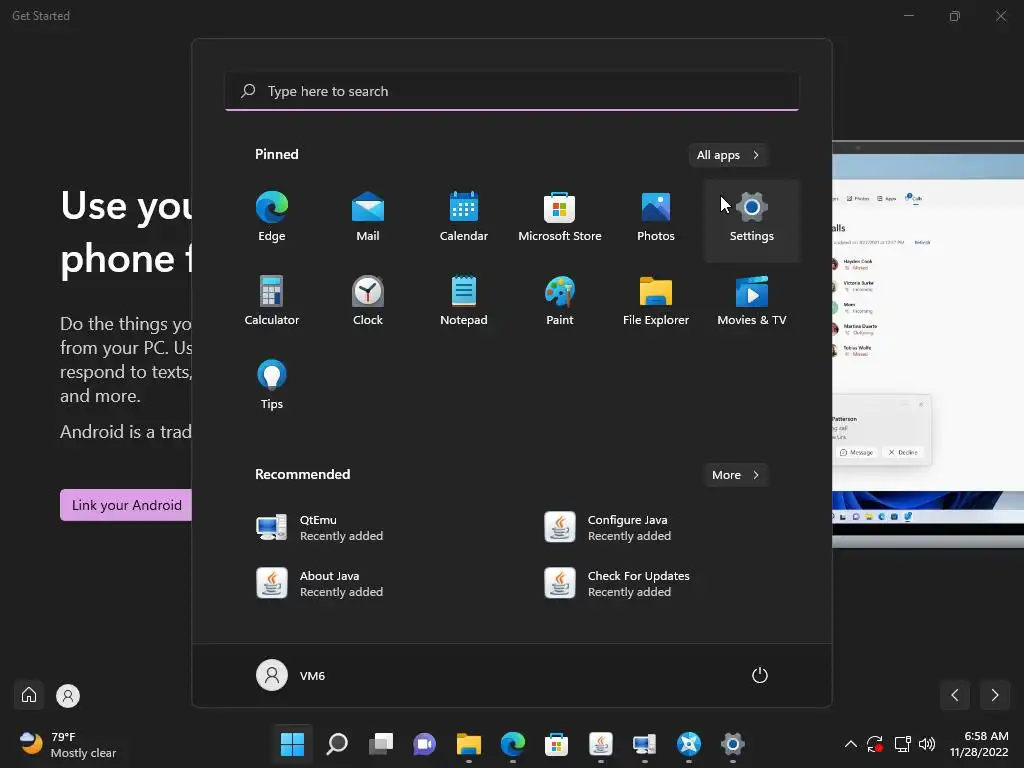This screenshot has width=1024, height=768.
Task: Open recommended QtEmu item
Action: (x=368, y=528)
